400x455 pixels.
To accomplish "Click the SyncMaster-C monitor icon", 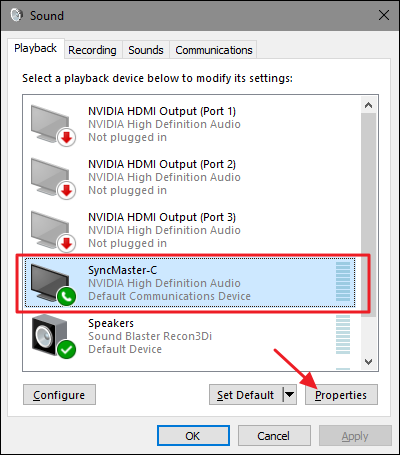I will coord(53,284).
